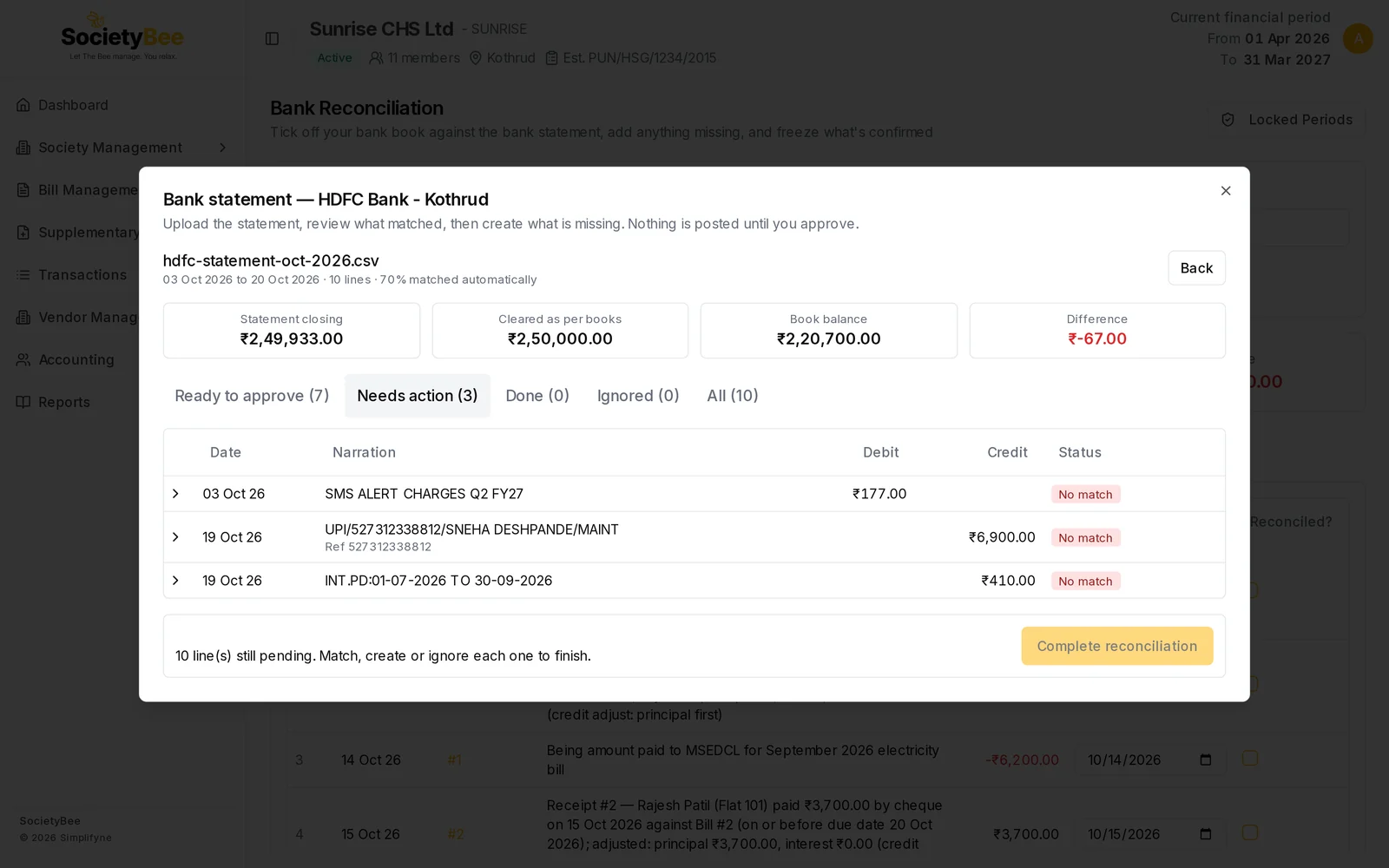Click the members people icon in header

[376, 58]
